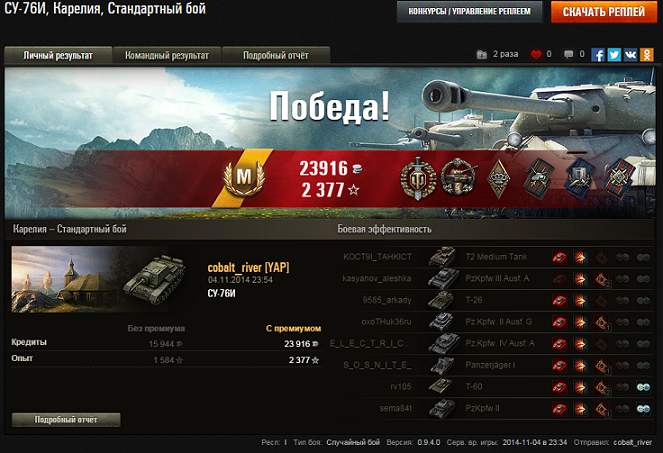Screen dimensions: 663x453
Task: Click the red heart like icon
Action: 536,55
